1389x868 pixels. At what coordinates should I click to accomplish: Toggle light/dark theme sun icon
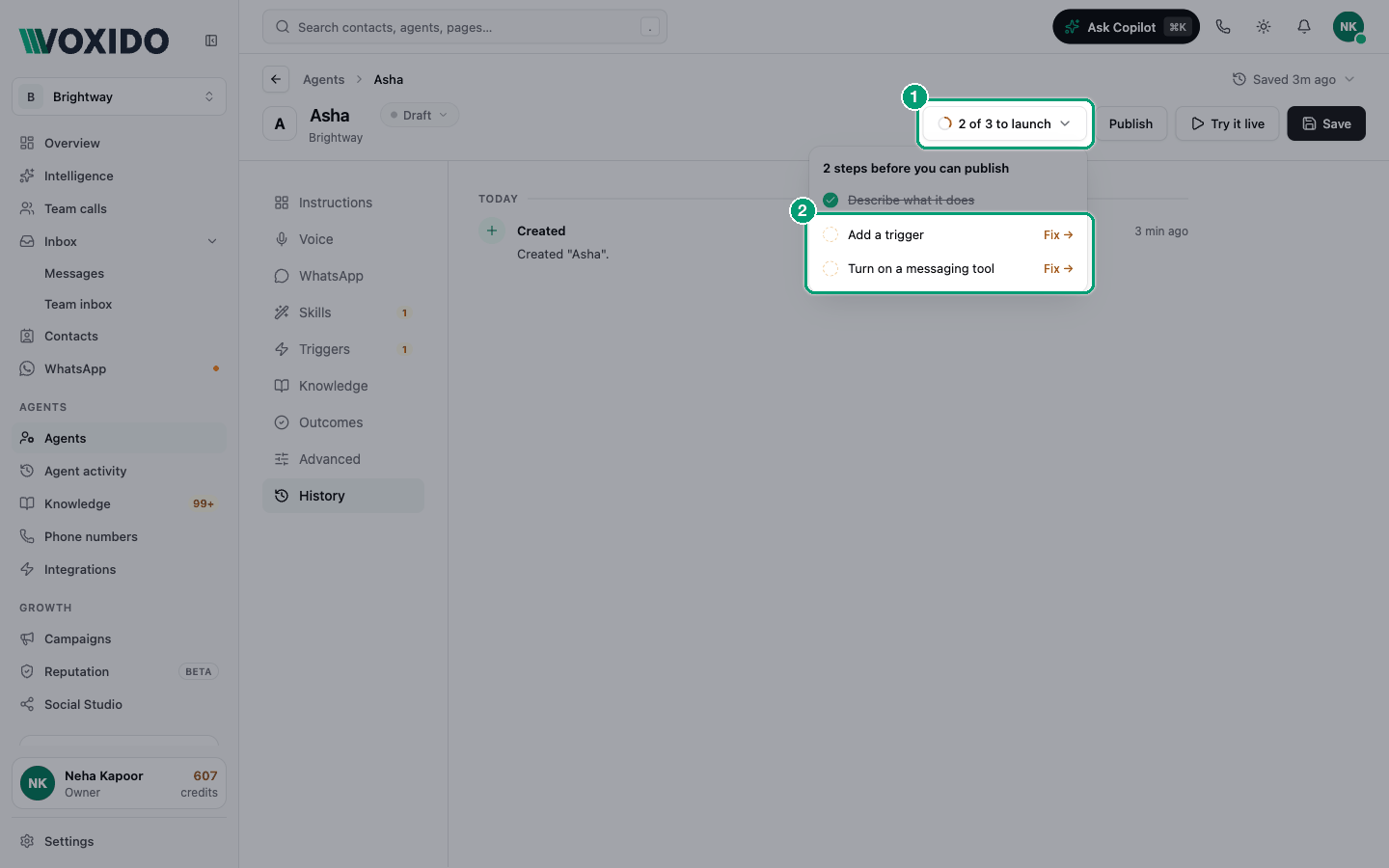click(x=1264, y=27)
